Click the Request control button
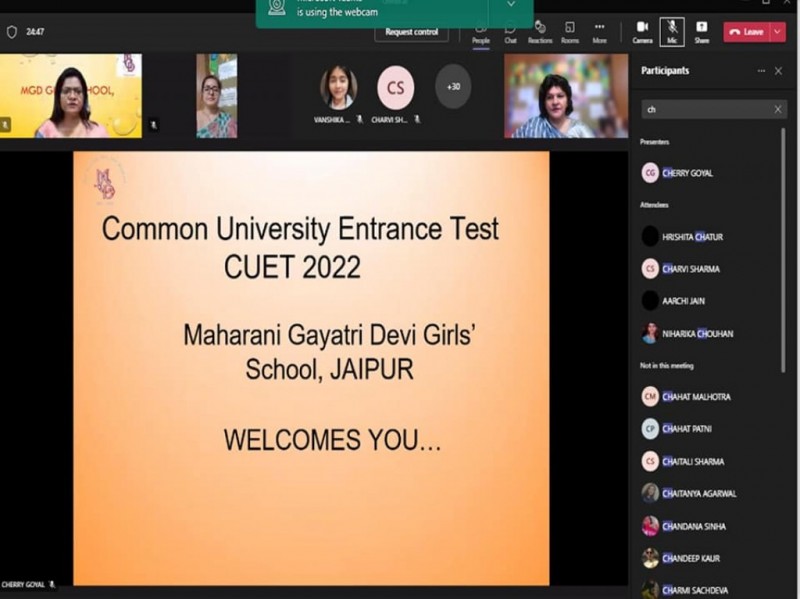 pos(411,32)
